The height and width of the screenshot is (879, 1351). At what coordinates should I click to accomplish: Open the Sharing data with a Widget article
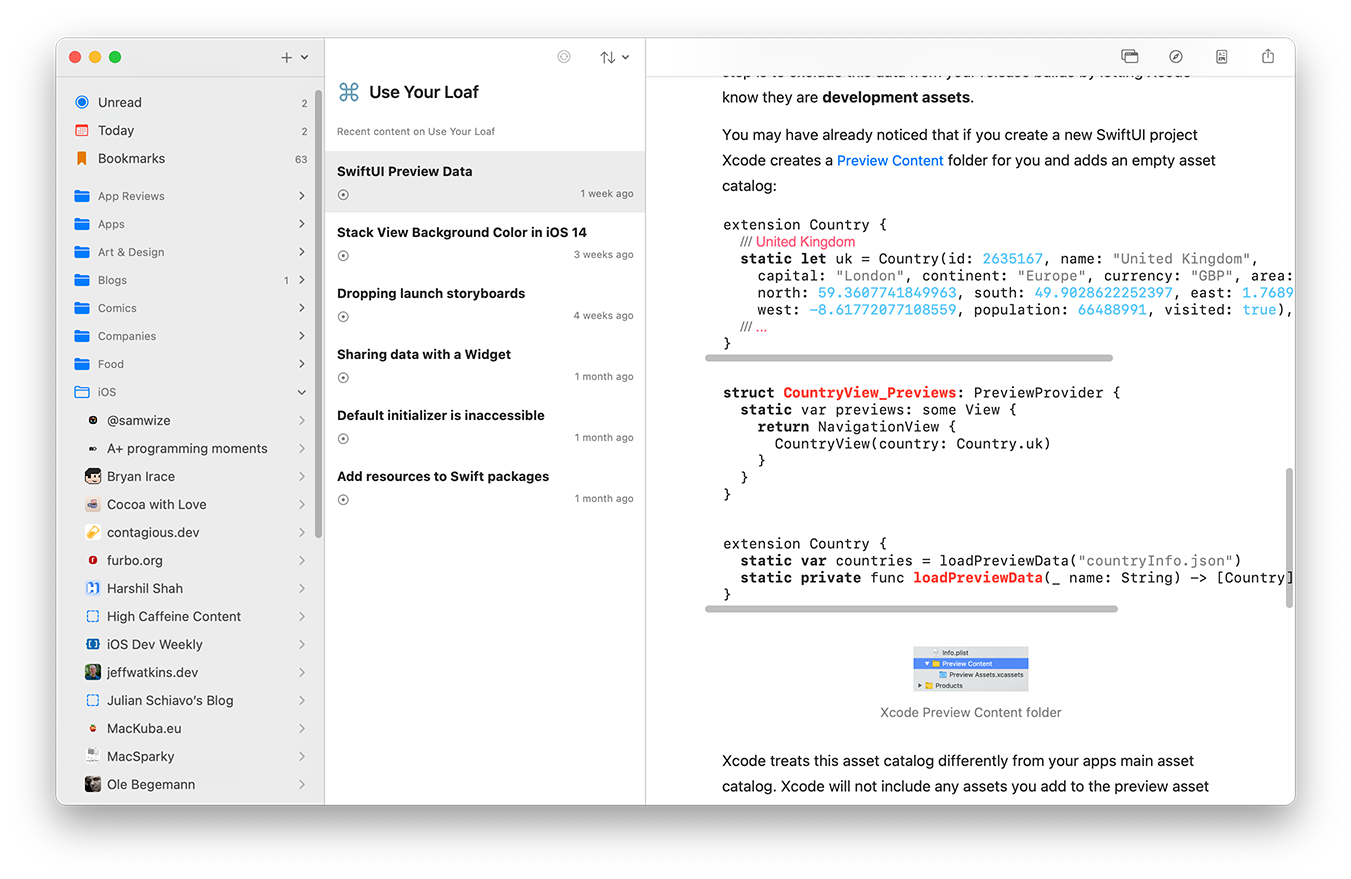pos(485,365)
